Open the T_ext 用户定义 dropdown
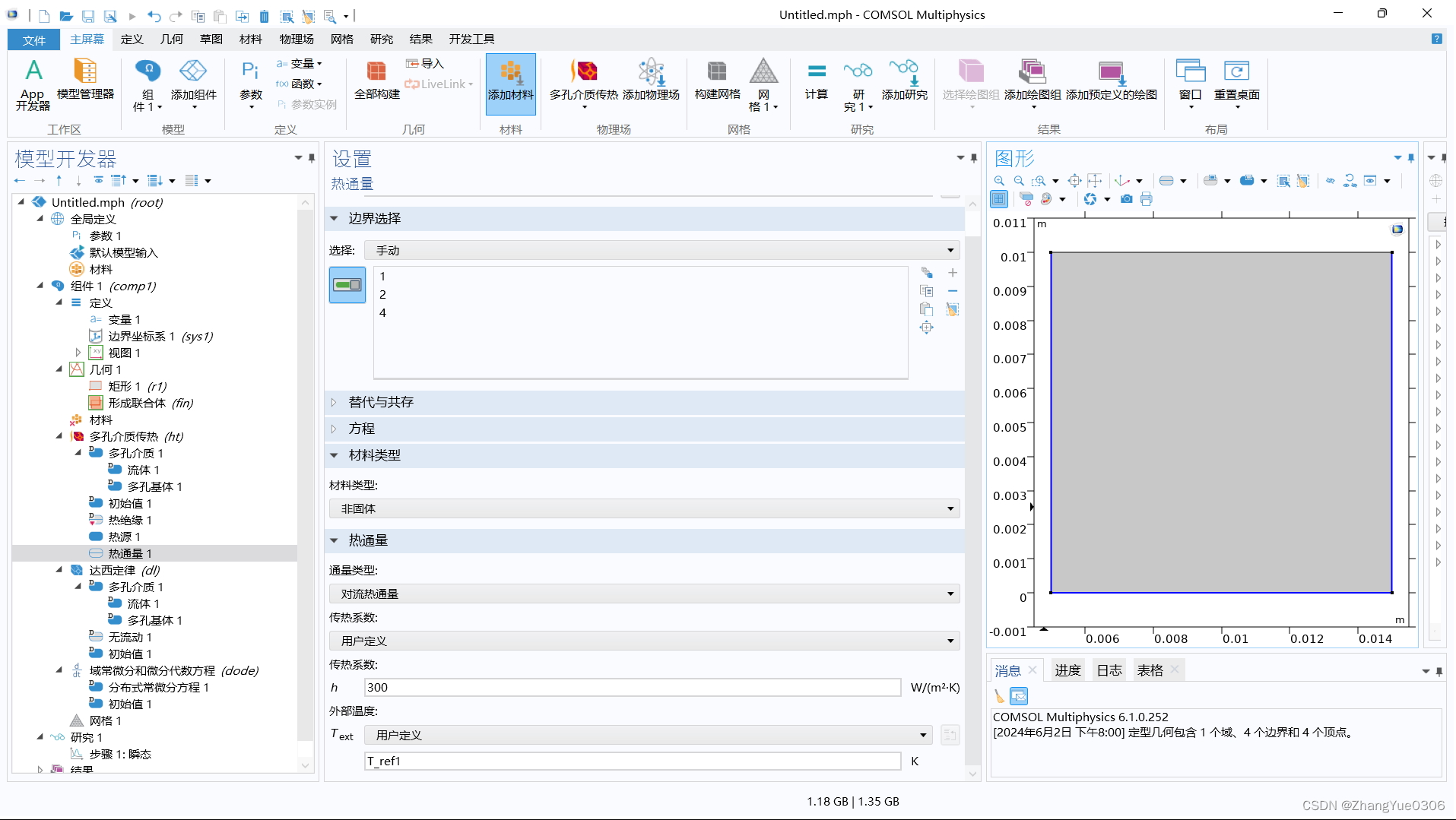 649,736
